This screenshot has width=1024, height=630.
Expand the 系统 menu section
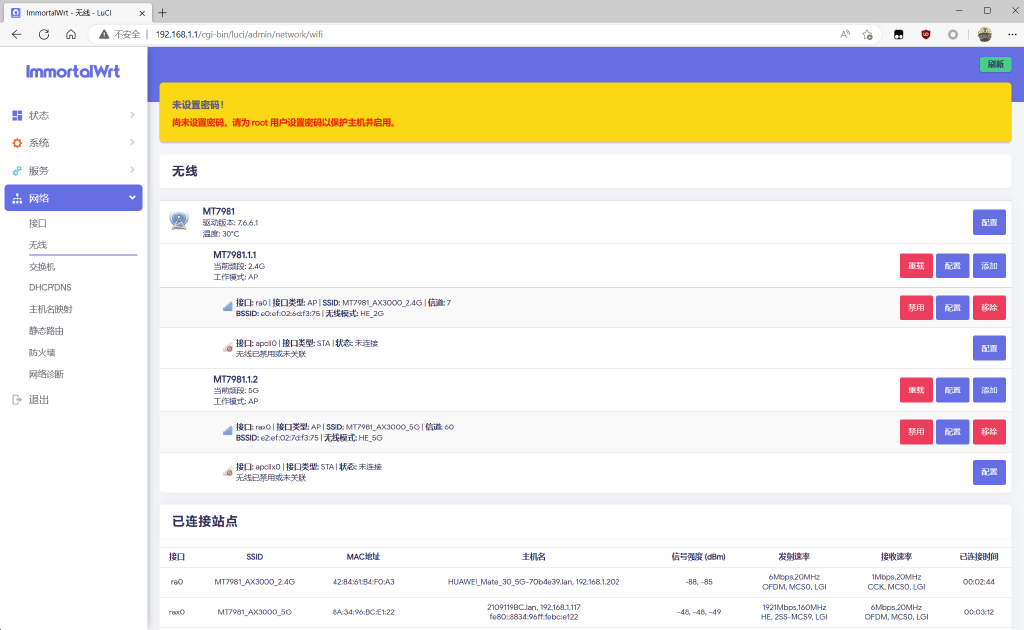131,142
